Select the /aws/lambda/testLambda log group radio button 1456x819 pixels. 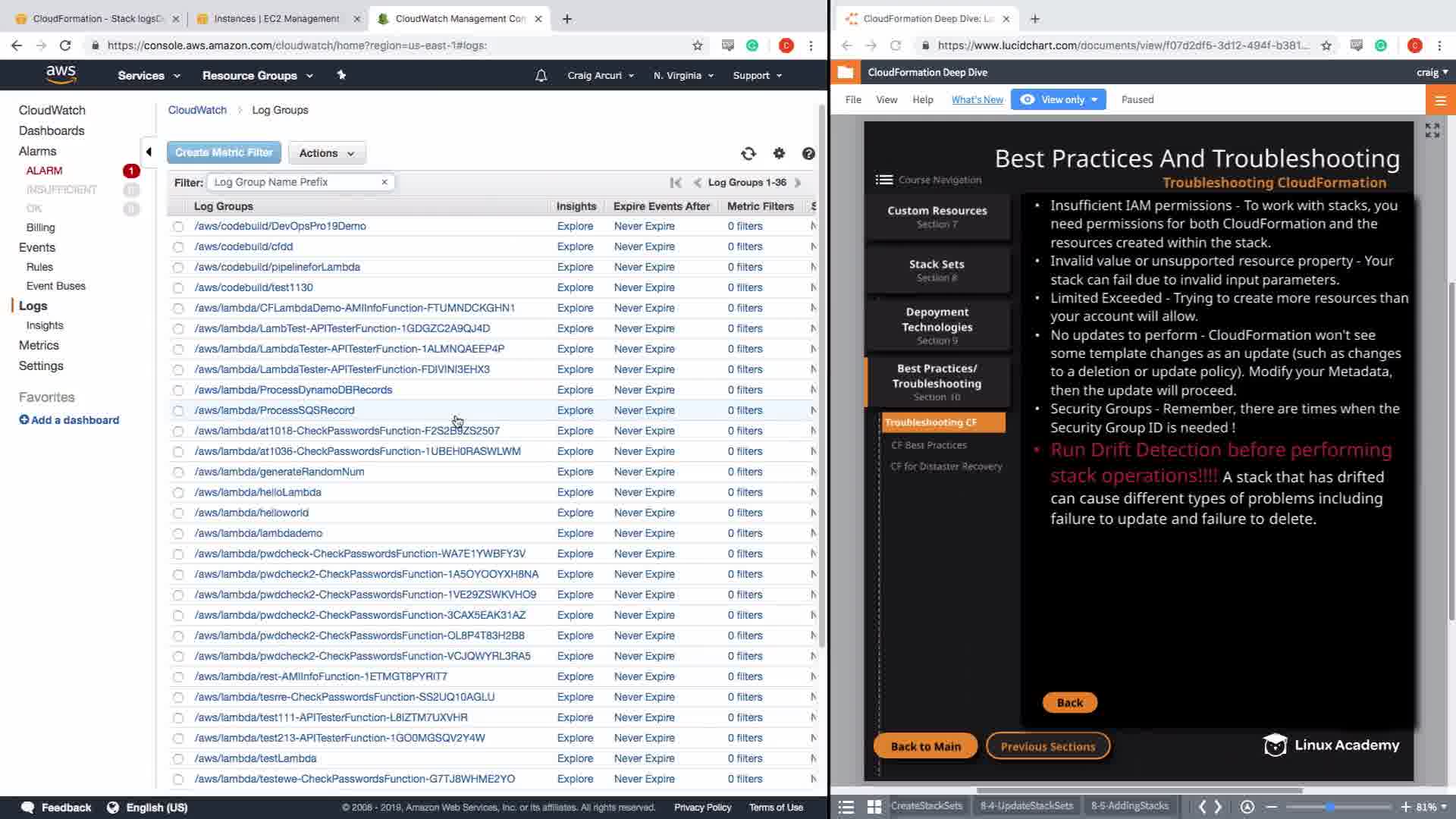tap(178, 759)
